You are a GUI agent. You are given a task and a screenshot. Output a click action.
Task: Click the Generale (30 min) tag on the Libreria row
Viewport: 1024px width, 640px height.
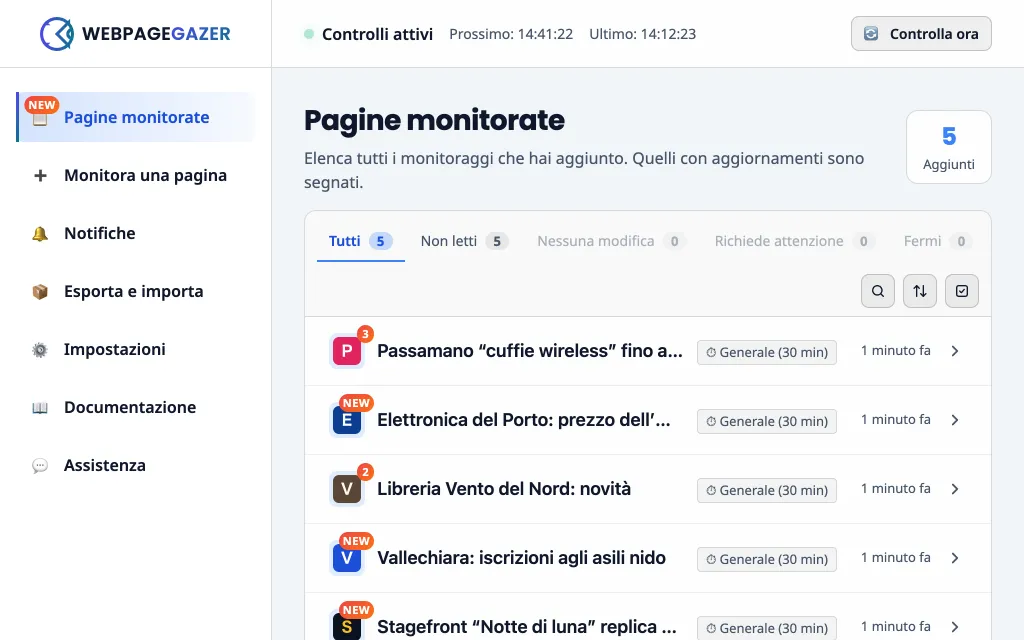point(767,490)
